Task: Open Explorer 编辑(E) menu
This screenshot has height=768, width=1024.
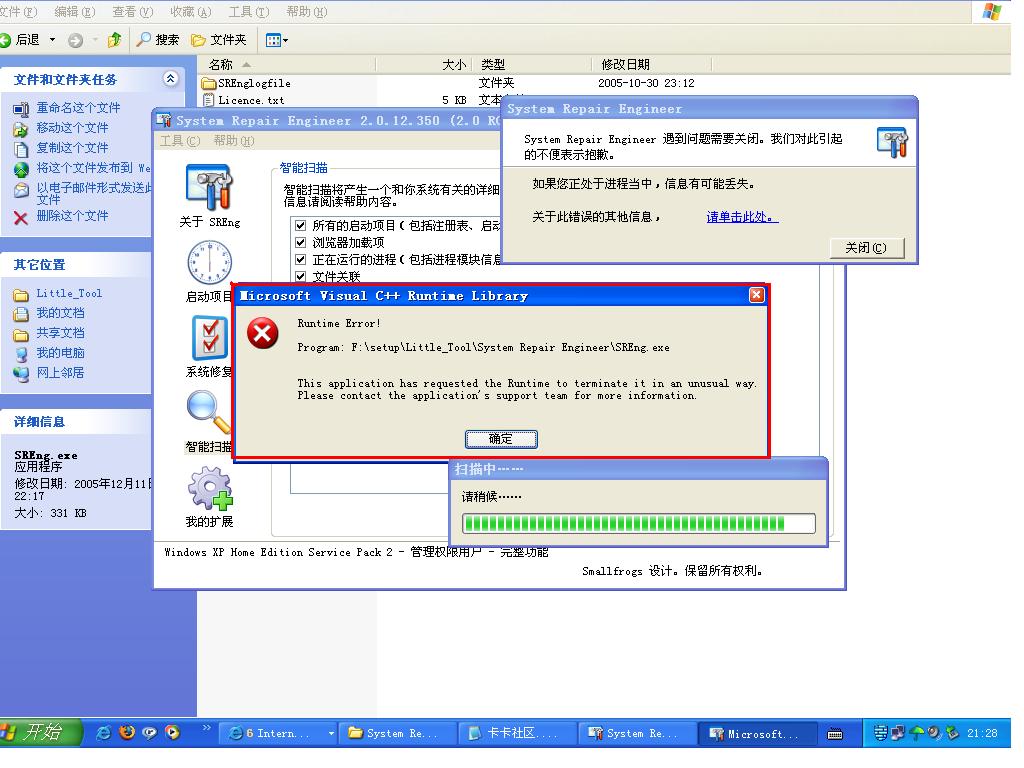Action: click(x=74, y=12)
